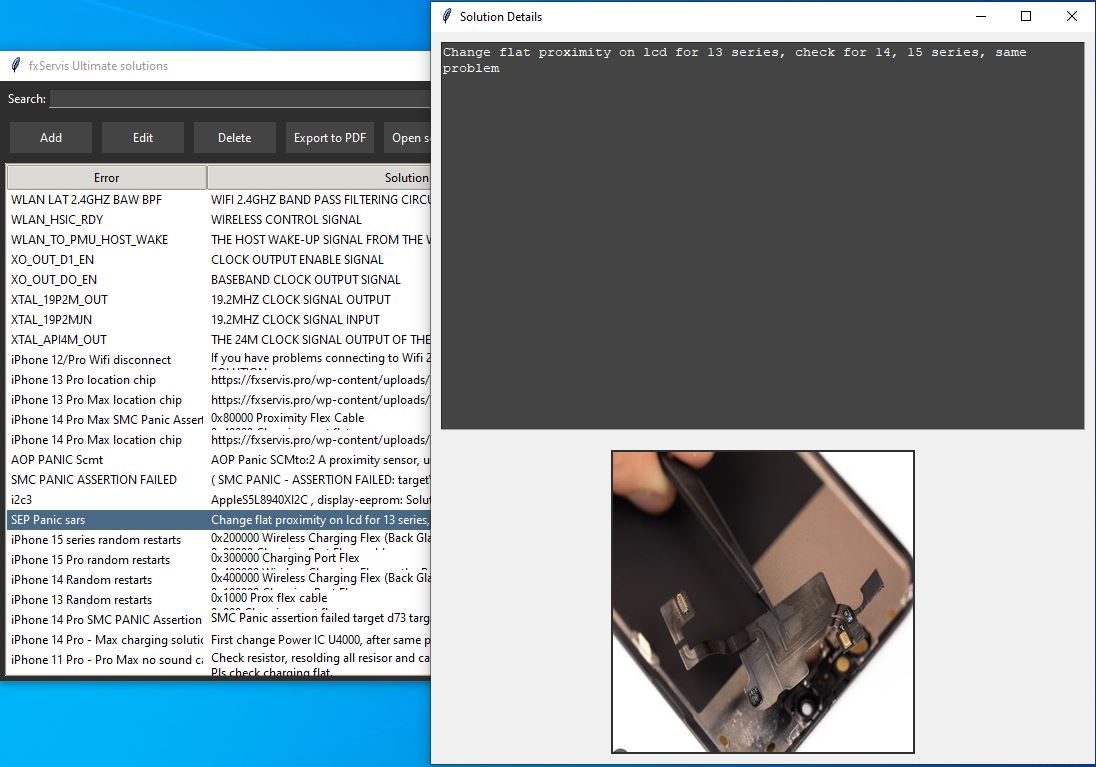Click the feather icon in Solution Details title bar
The image size is (1096, 767).
coord(447,16)
